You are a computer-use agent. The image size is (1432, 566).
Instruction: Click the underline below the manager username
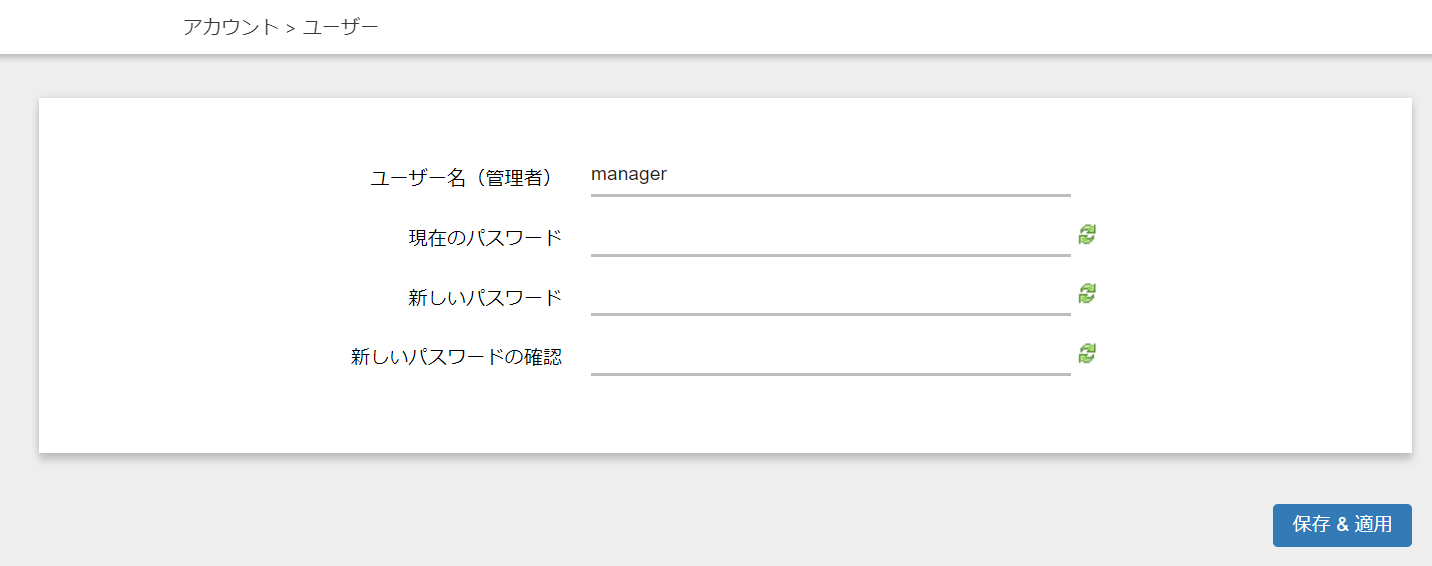point(830,195)
